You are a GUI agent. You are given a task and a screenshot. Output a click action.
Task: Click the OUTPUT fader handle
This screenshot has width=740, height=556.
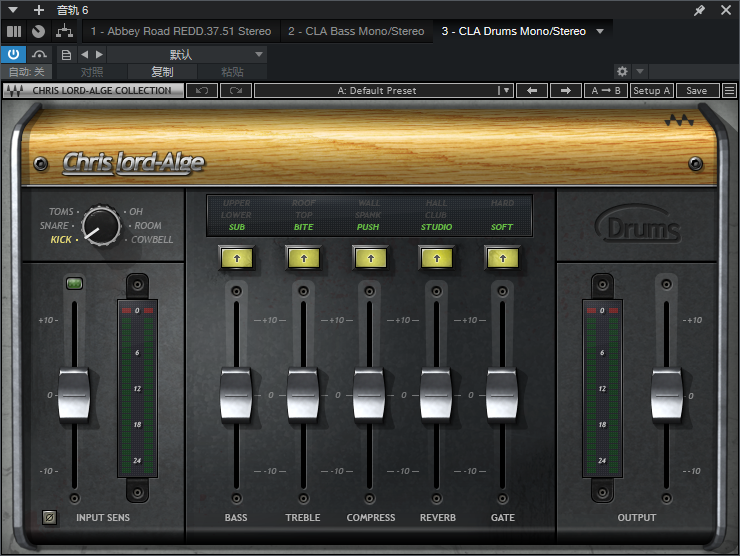(667, 395)
